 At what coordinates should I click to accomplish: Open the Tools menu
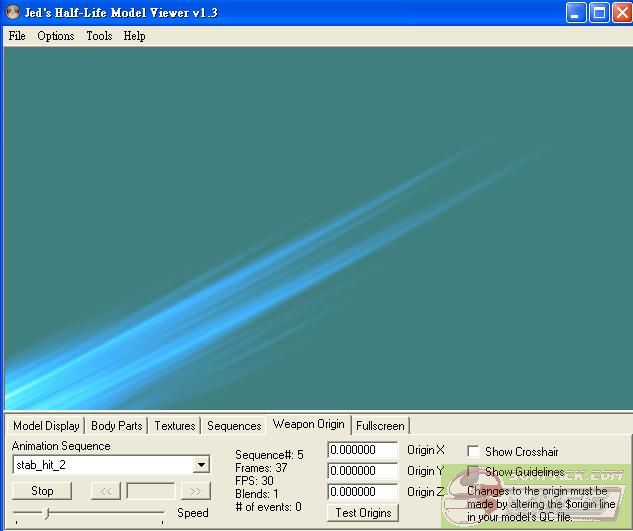[x=99, y=36]
